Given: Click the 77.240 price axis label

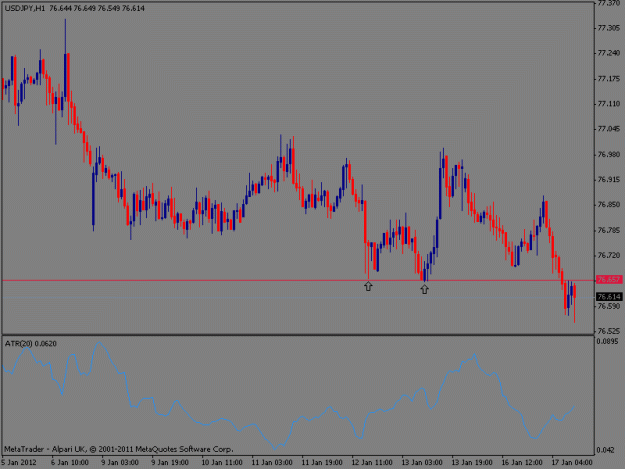Looking at the screenshot, I should 609,53.
